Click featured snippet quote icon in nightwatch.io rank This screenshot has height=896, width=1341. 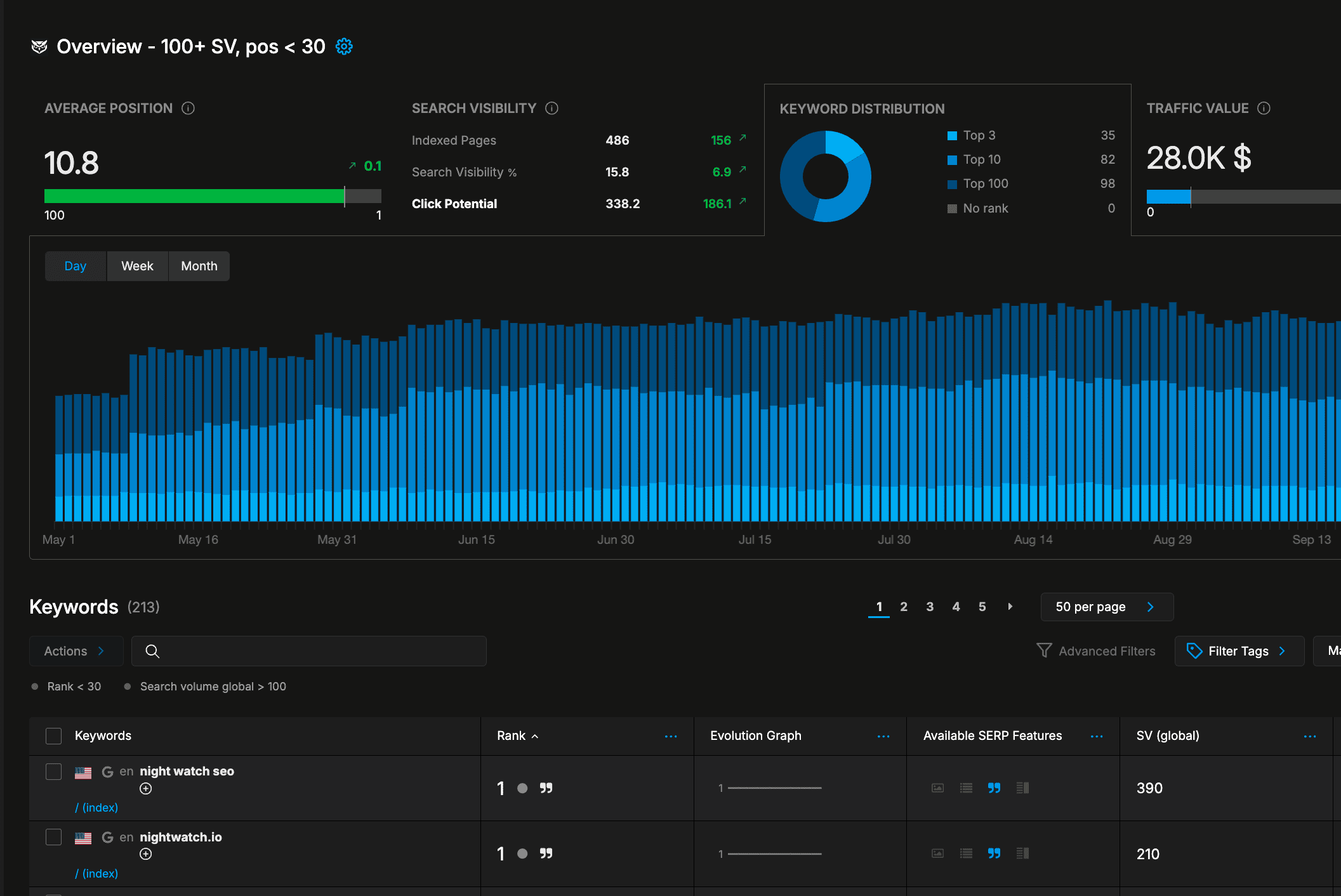pyautogui.click(x=546, y=853)
